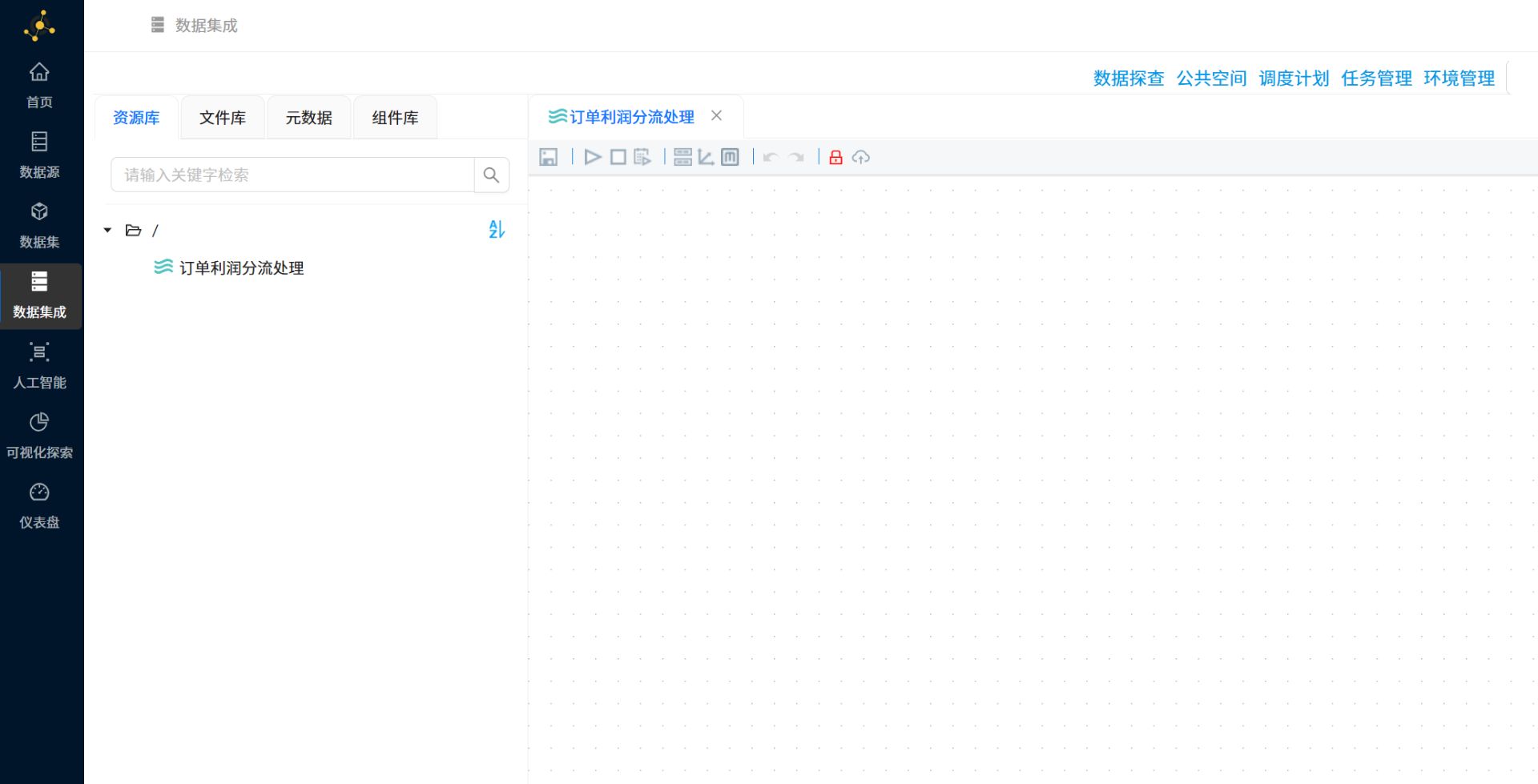Open the scheduled run calendar-play icon
Image resolution: width=1538 pixels, height=784 pixels.
pos(642,157)
